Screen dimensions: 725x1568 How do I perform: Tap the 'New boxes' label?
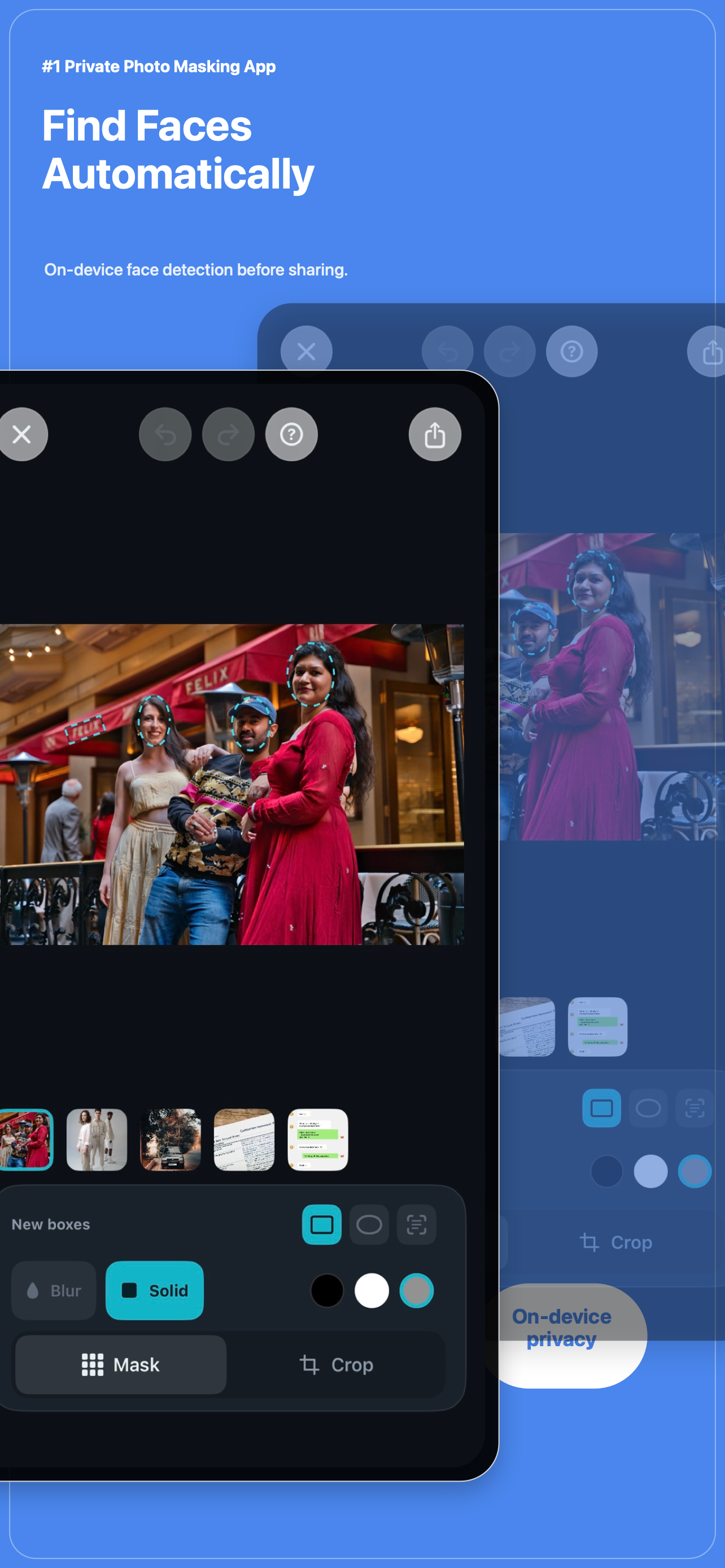pyautogui.click(x=51, y=1224)
